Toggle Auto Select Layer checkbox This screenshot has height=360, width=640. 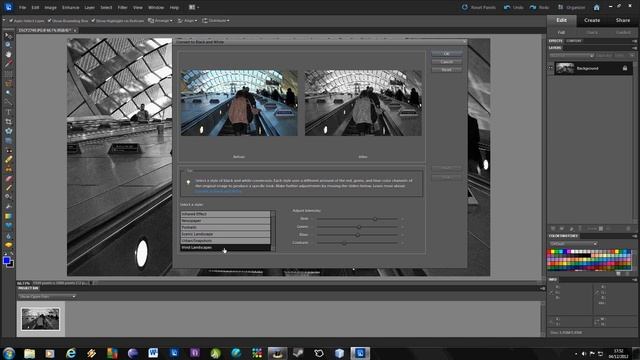[11, 20]
